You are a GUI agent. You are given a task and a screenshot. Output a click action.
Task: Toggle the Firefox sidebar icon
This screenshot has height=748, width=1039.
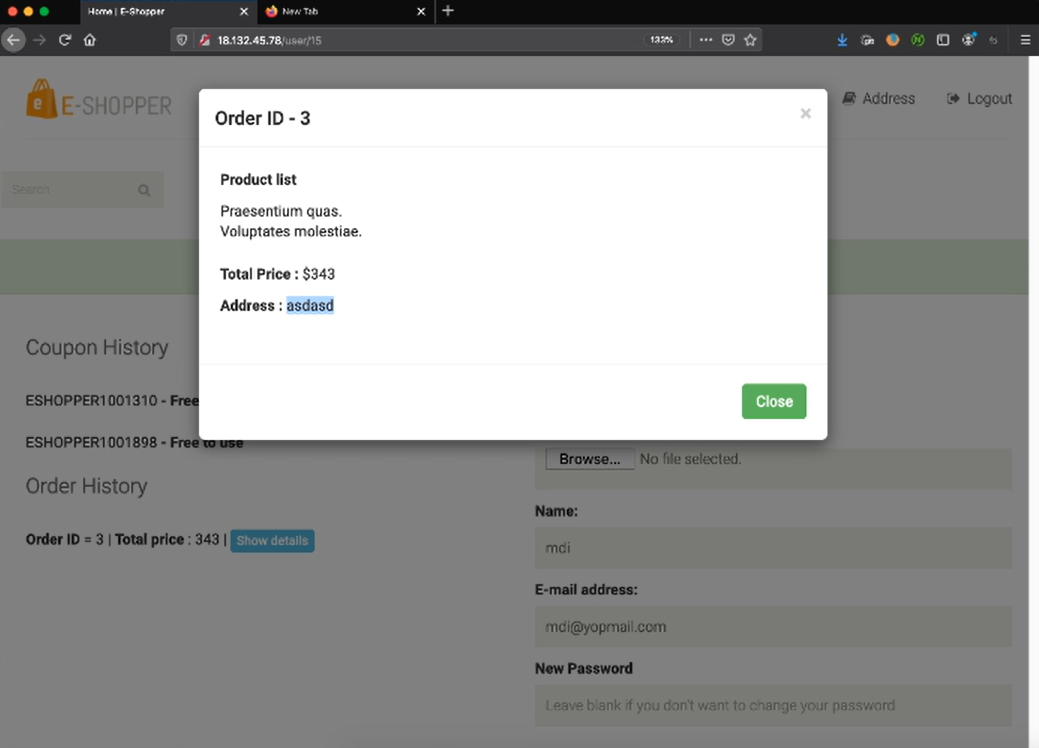tap(943, 40)
